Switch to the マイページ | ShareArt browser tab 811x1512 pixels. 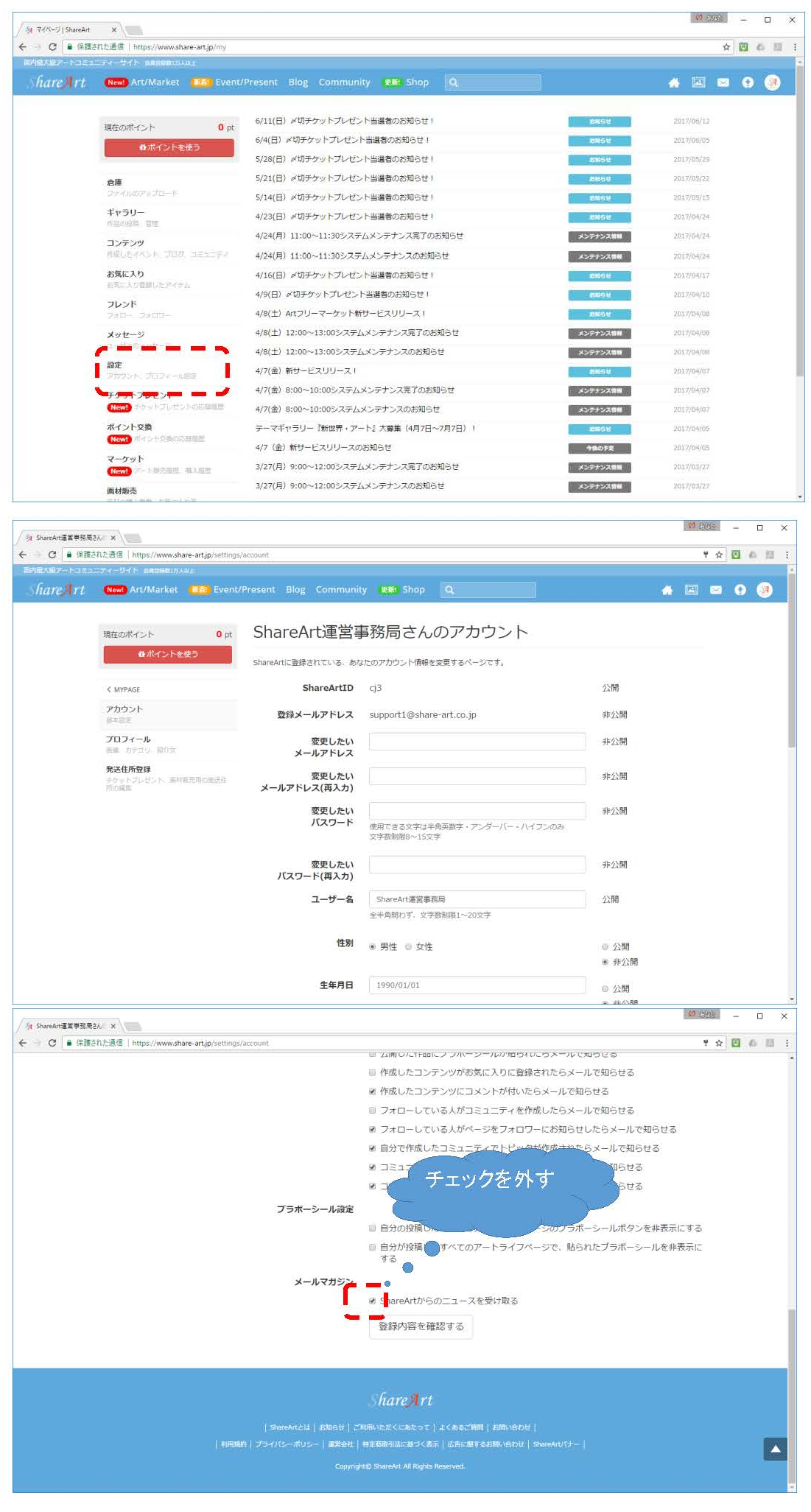[70, 29]
